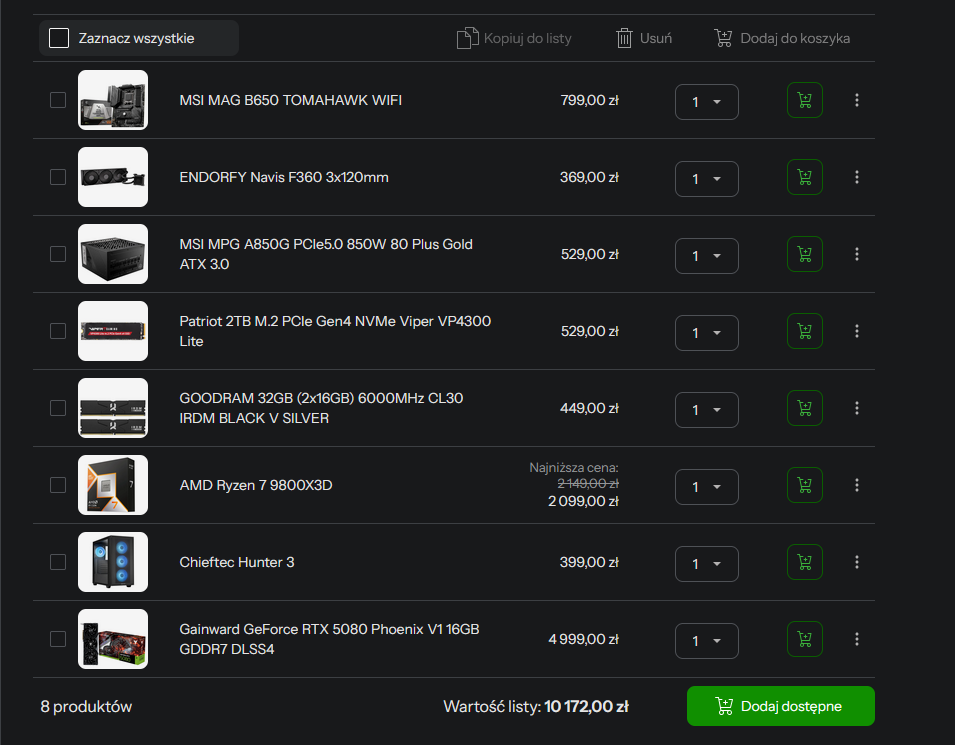Check the MSI MPG A850G row checkbox
The image size is (955, 745).
(x=58, y=254)
